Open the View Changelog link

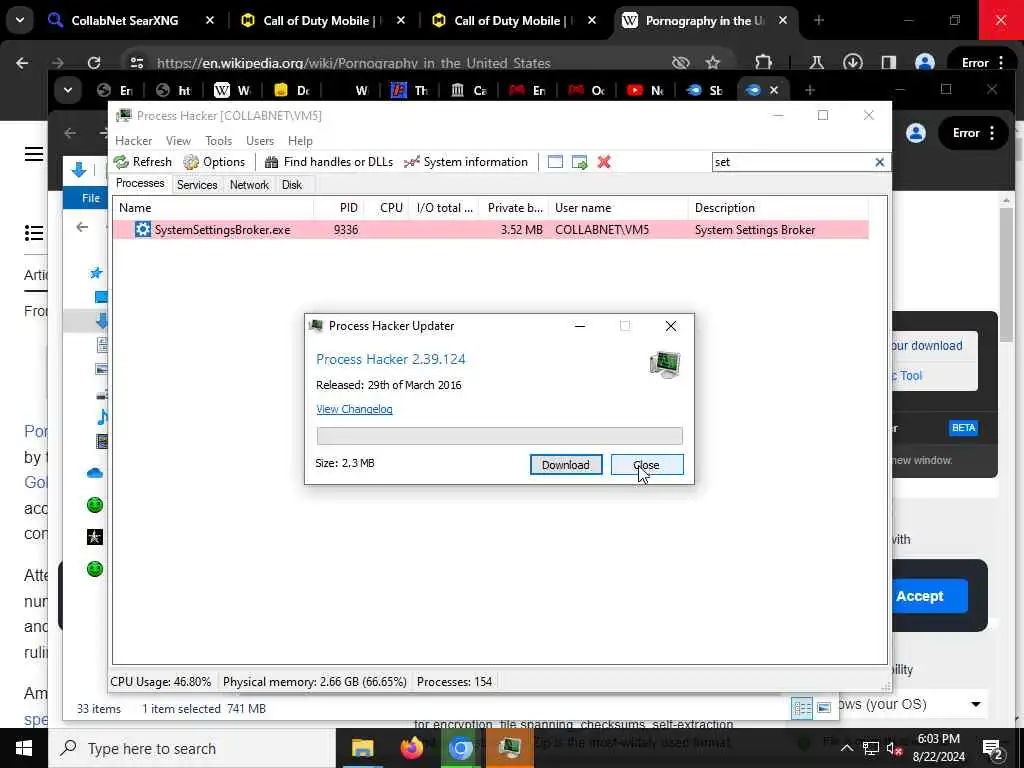354,409
